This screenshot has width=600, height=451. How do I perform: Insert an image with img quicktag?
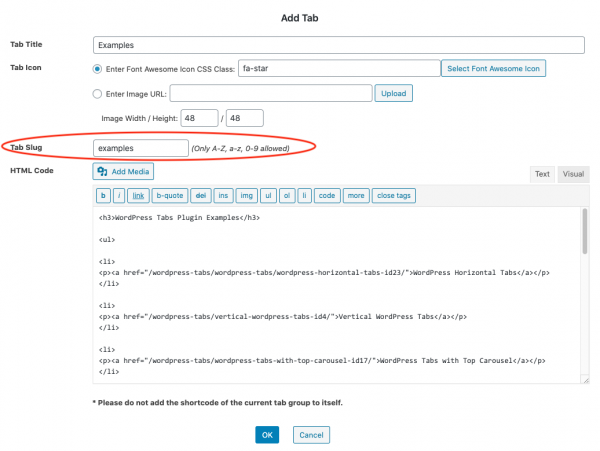pos(247,195)
